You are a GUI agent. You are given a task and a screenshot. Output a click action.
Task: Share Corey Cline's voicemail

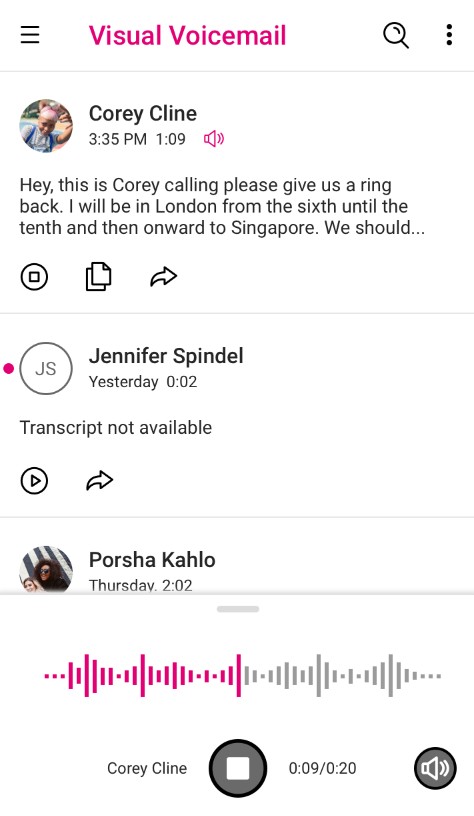click(163, 276)
